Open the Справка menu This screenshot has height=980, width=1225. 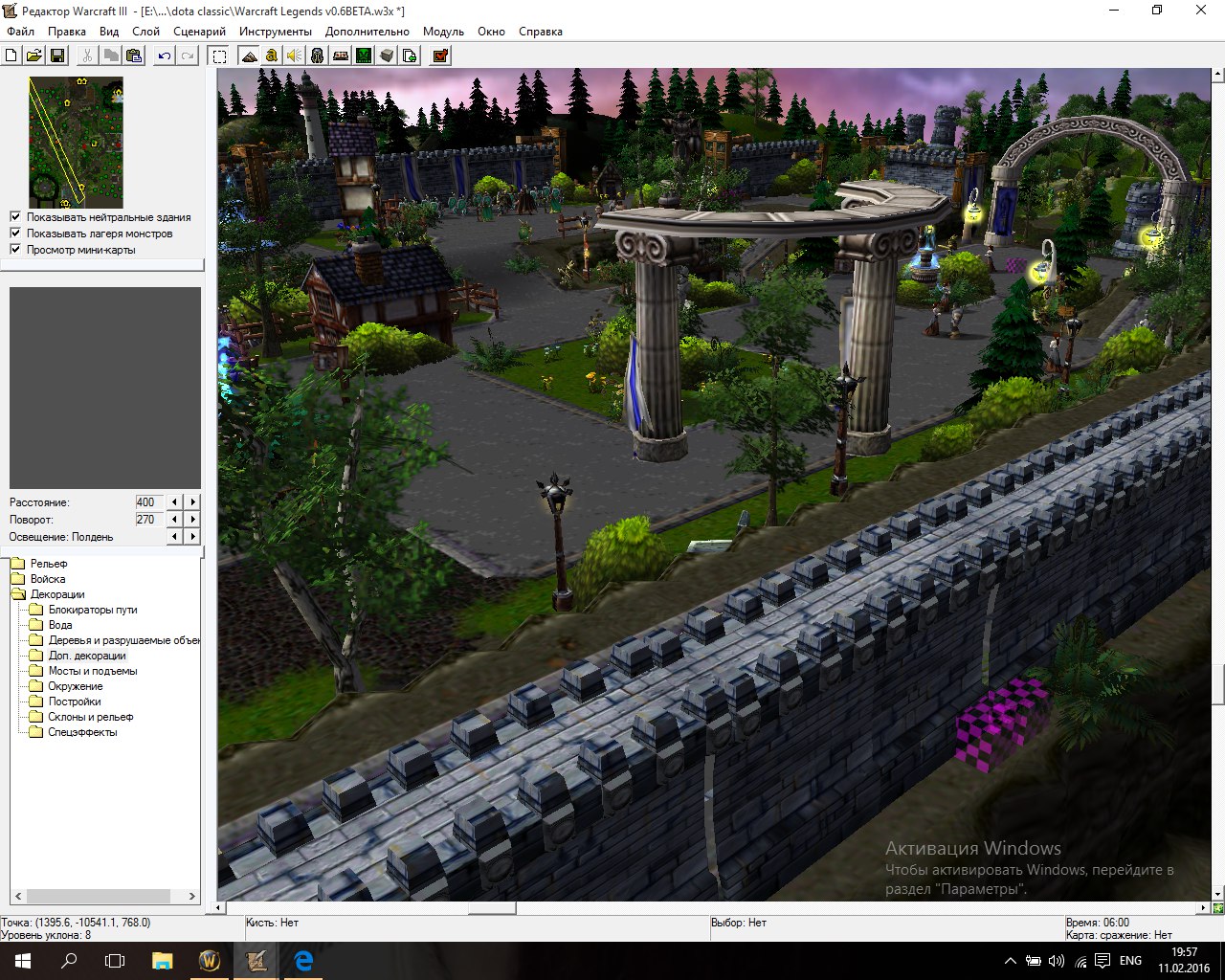[x=541, y=32]
